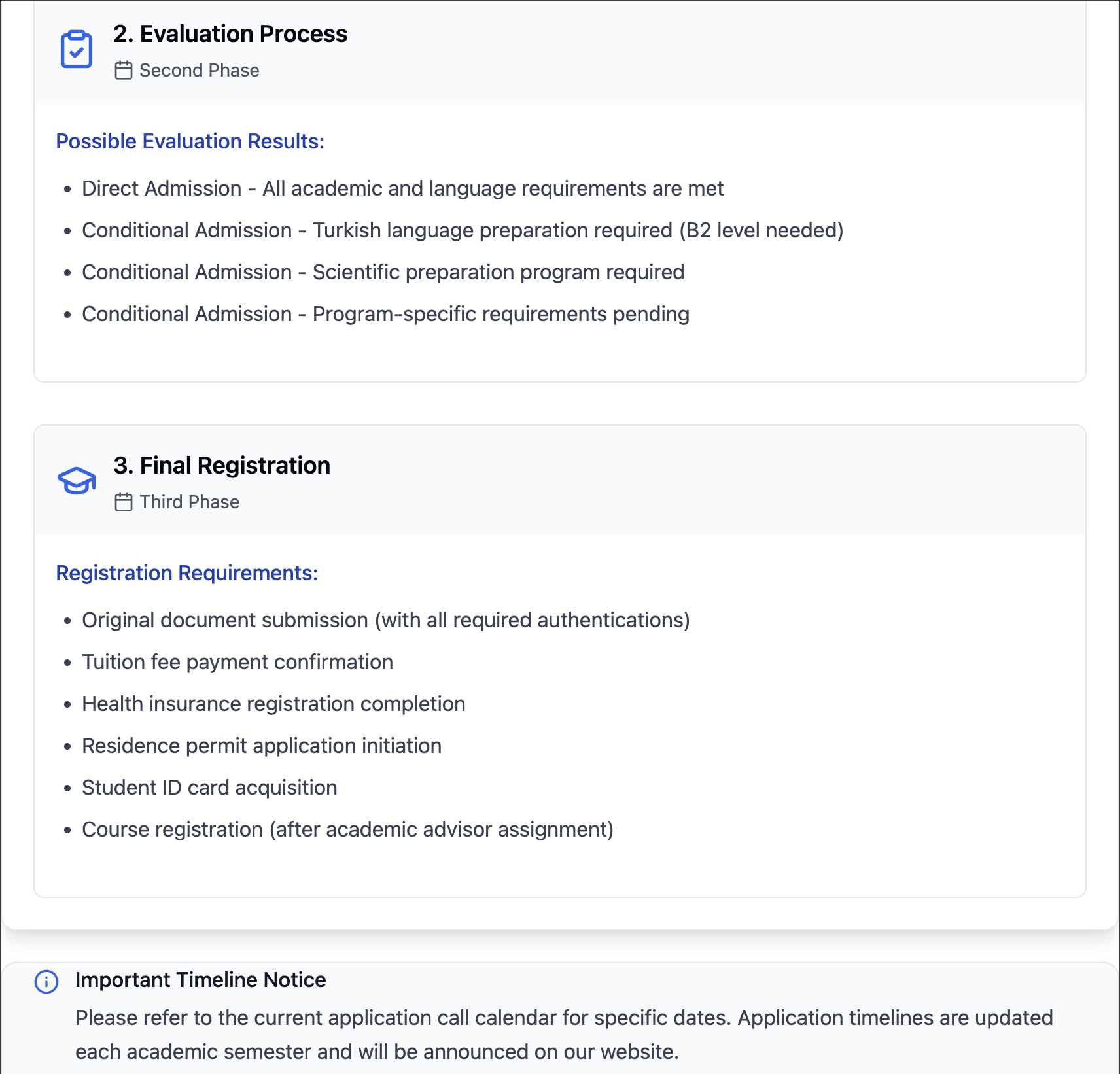Select the "2. Evaluation Process" heading

coord(230,34)
